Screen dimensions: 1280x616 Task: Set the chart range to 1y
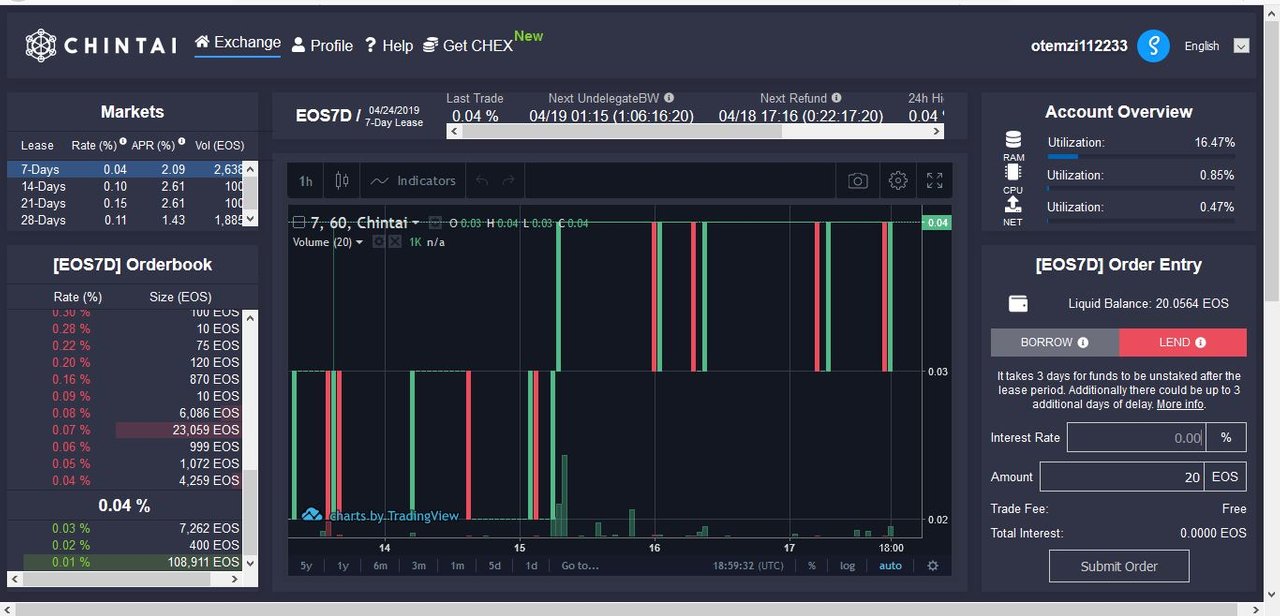343,566
